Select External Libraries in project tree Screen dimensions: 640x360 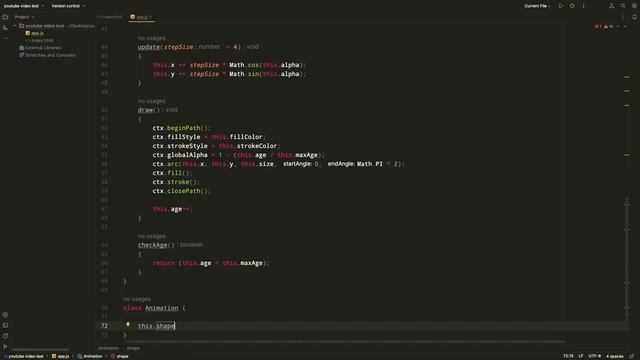(40, 48)
